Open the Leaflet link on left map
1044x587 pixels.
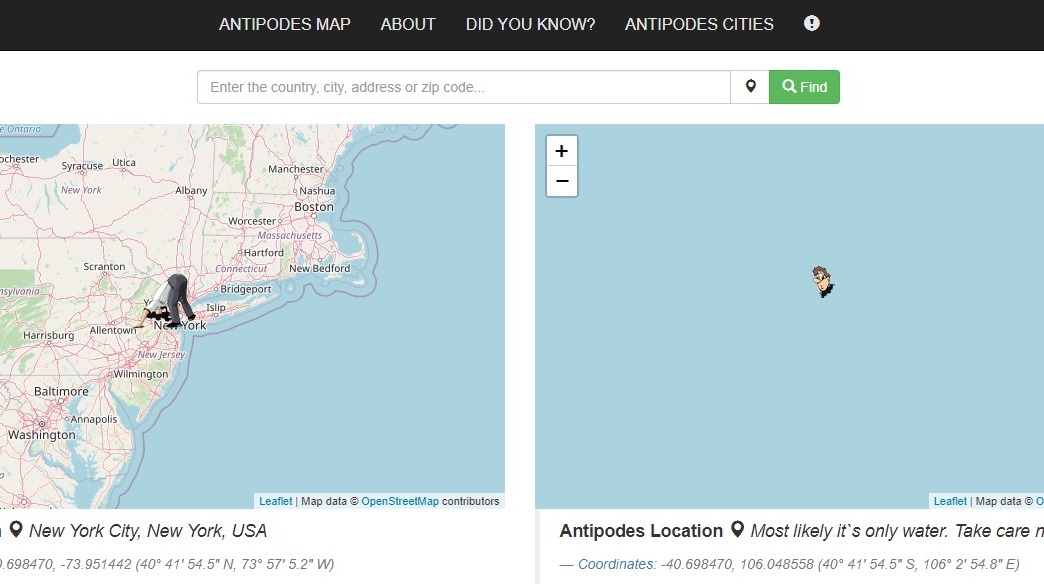[x=275, y=501]
